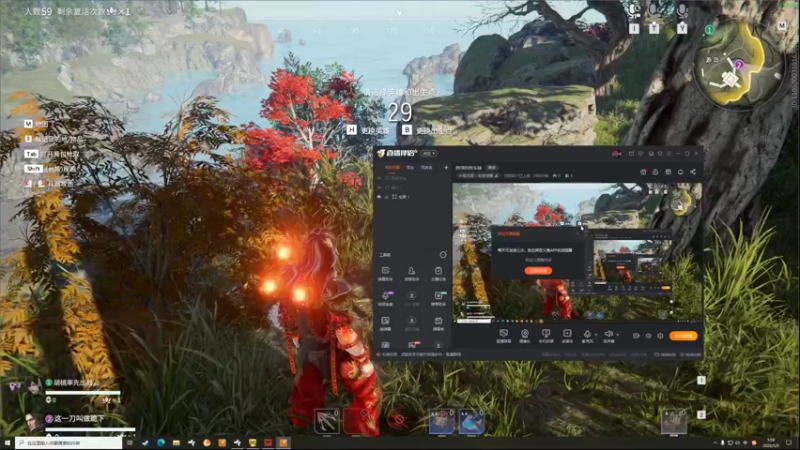Viewport: 800px width, 450px height.
Task: Mute the speaker in the bottom toolbar
Action: pos(609,335)
